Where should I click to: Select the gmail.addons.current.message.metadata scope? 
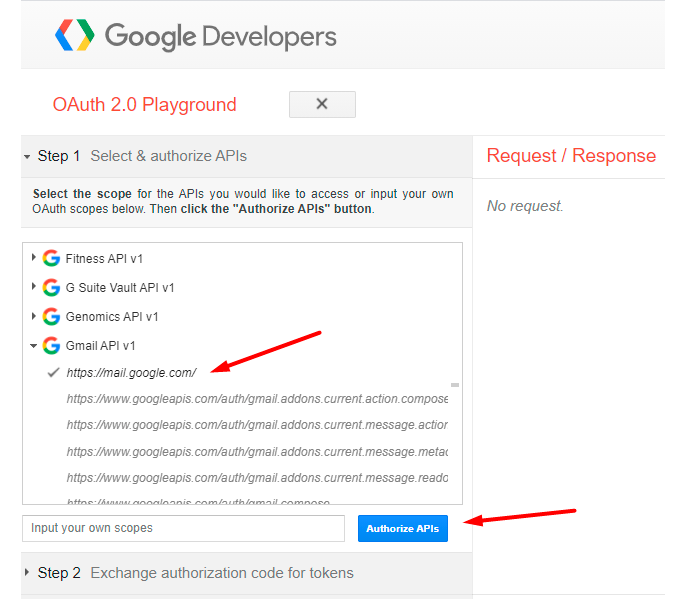point(257,452)
